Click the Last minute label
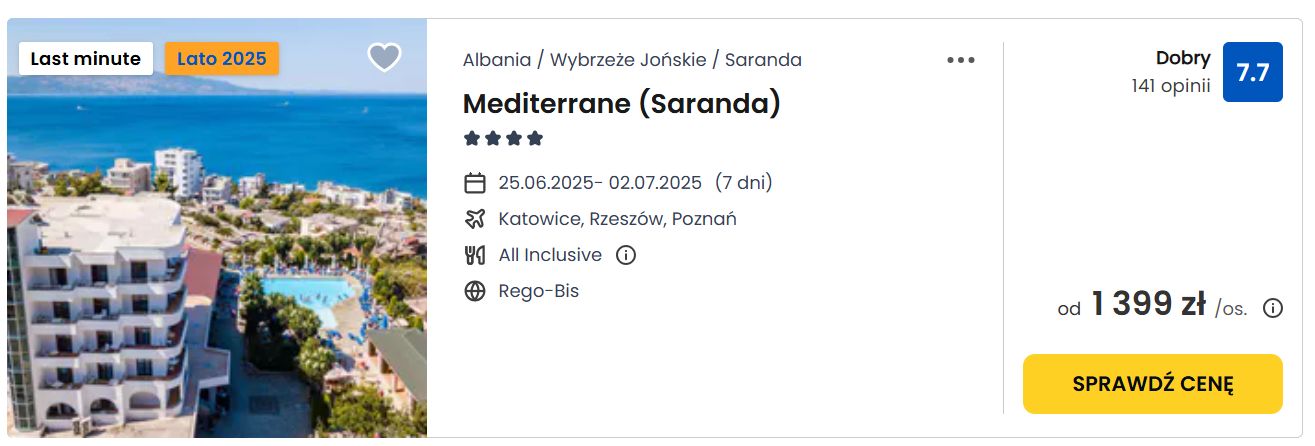 point(86,58)
